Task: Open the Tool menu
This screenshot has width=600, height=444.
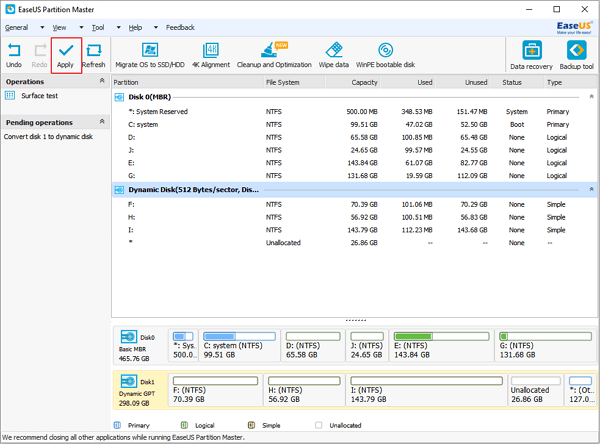Action: coord(98,28)
